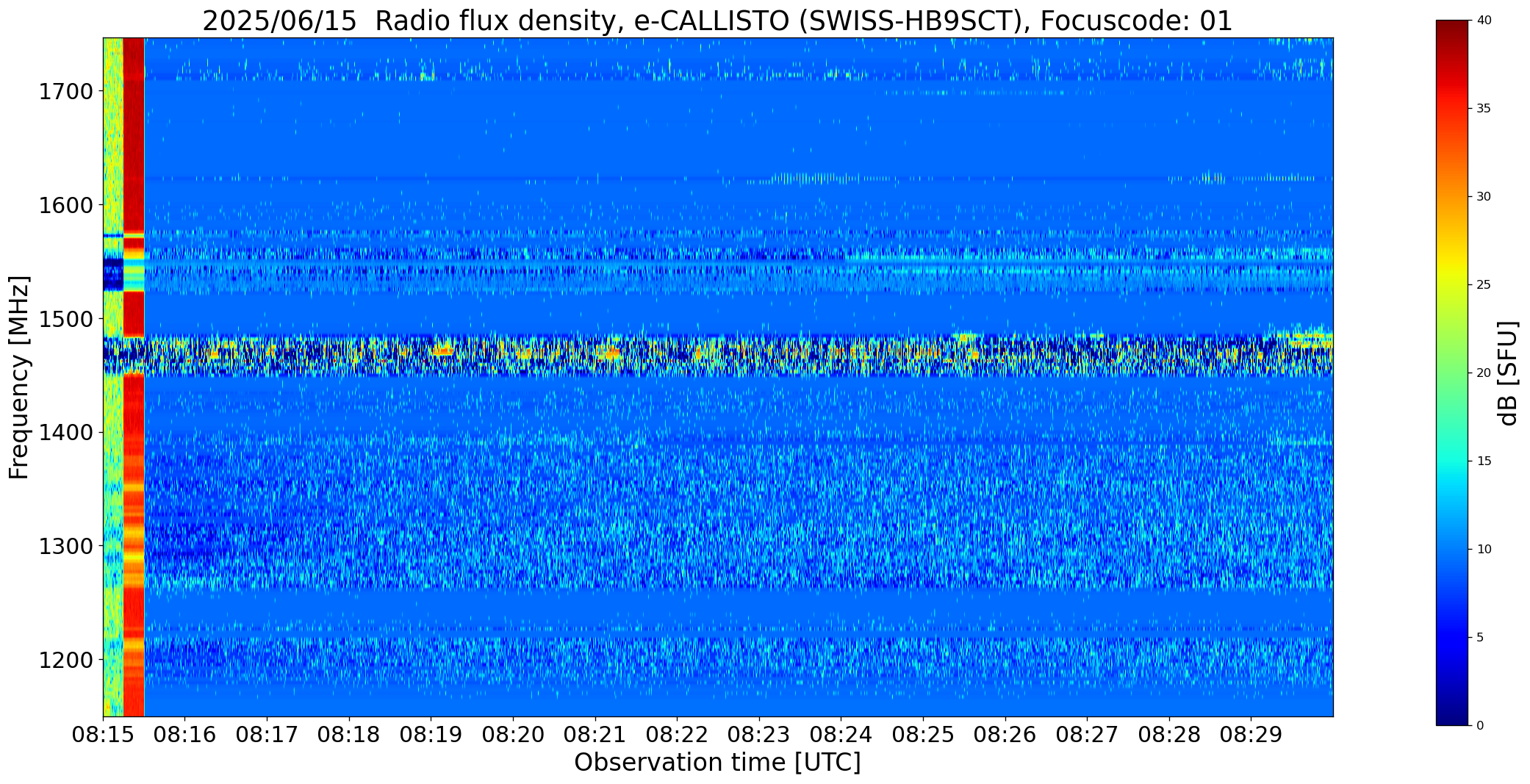Click the colorbar tick label 0
The width and height of the screenshot is (1530, 784).
(x=1480, y=726)
